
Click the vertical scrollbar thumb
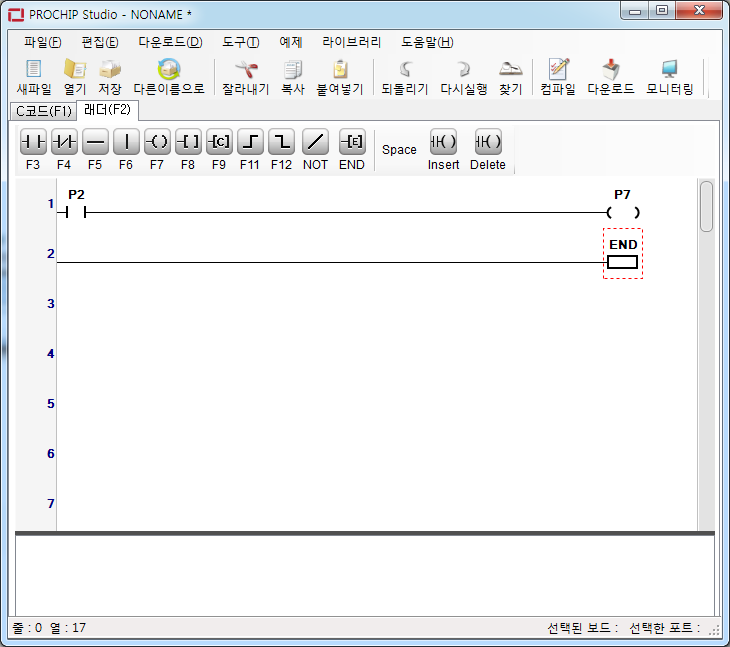[706, 206]
